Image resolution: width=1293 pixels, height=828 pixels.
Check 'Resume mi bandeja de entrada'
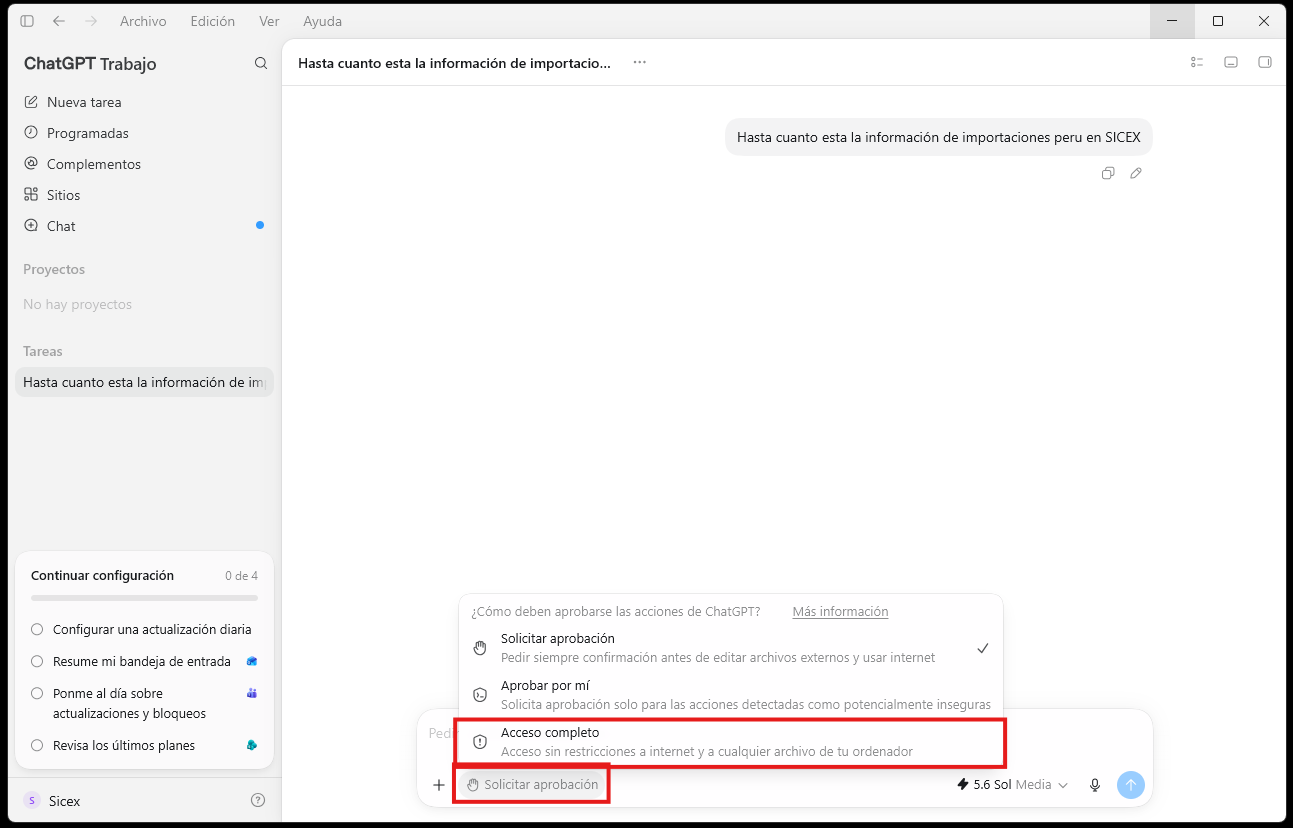[37, 662]
